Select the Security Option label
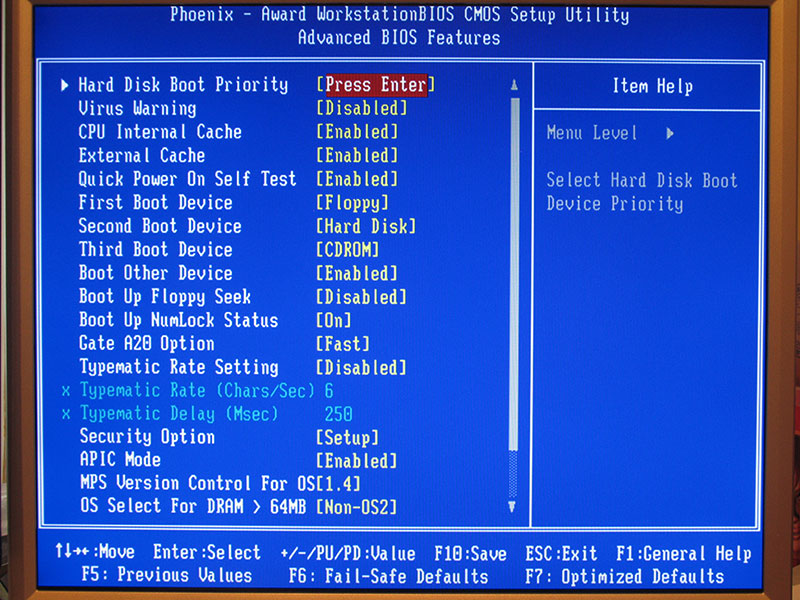800x600 pixels. point(147,437)
